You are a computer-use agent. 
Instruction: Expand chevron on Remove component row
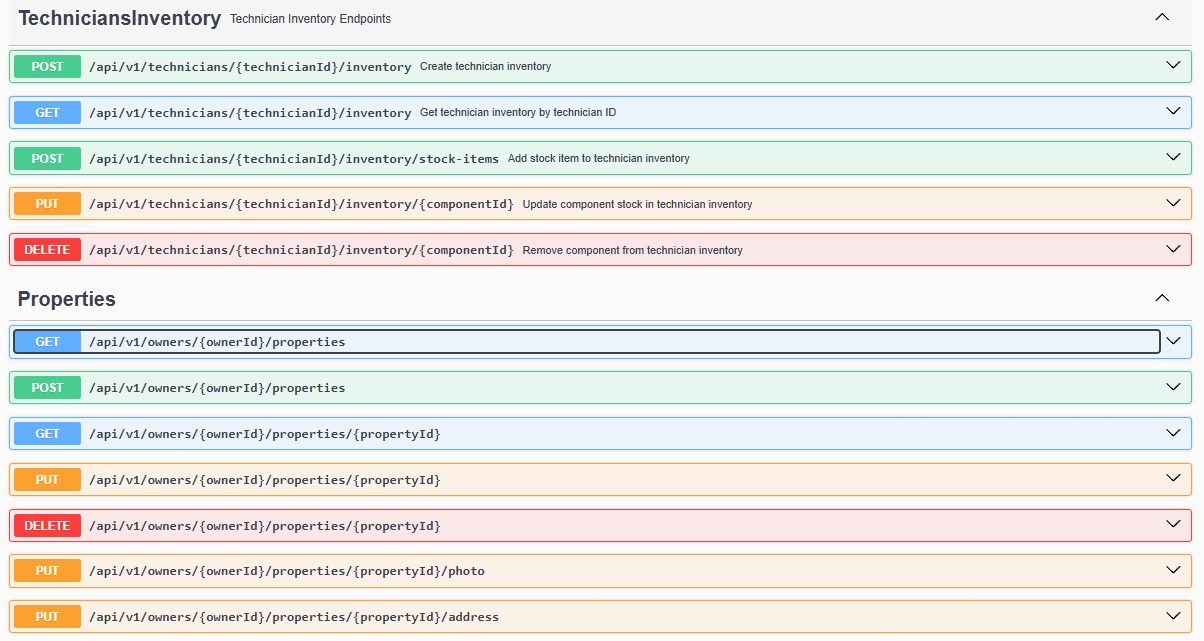pyautogui.click(x=1174, y=249)
